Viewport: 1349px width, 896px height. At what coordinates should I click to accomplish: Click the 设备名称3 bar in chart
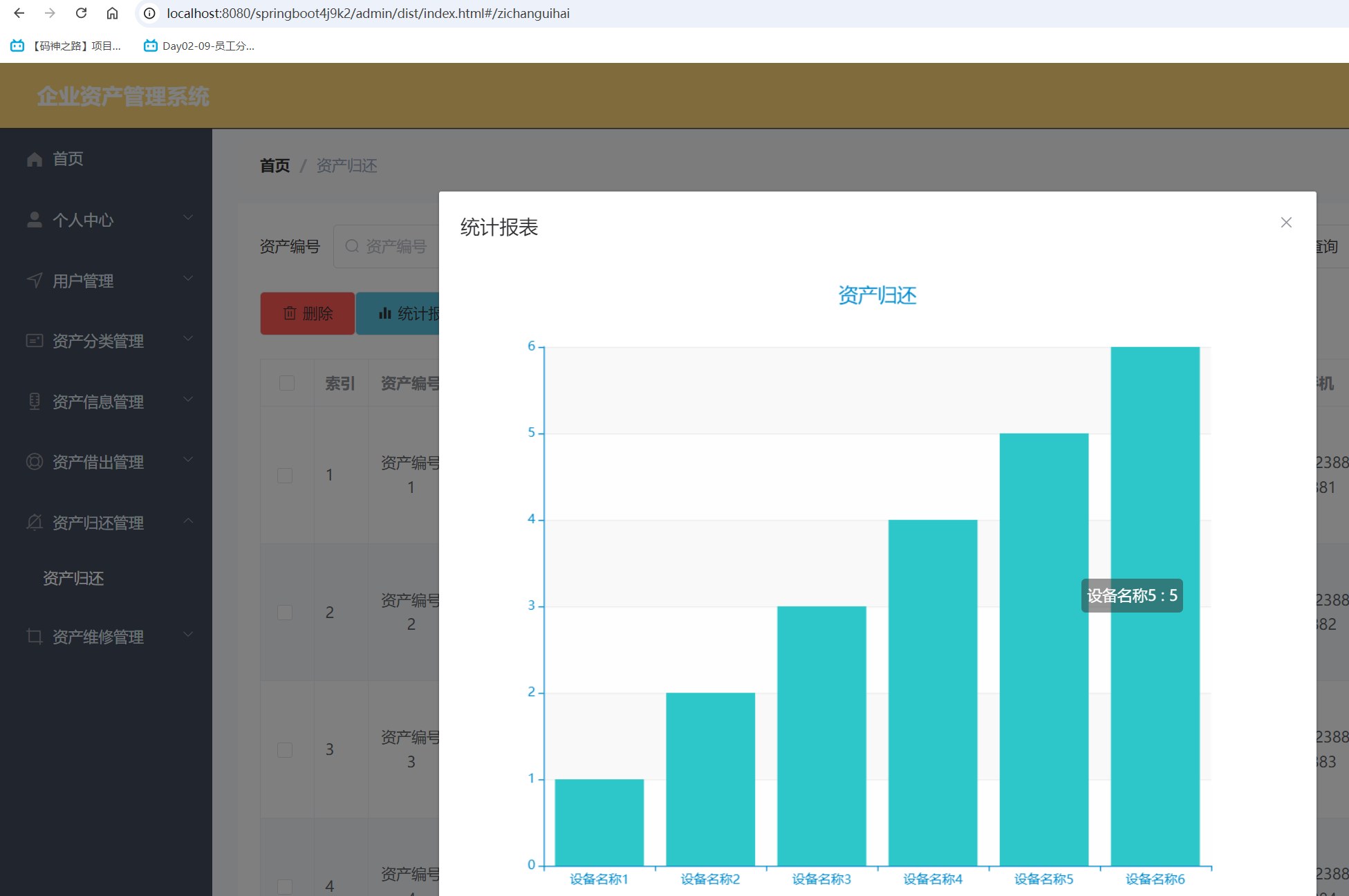pos(821,736)
